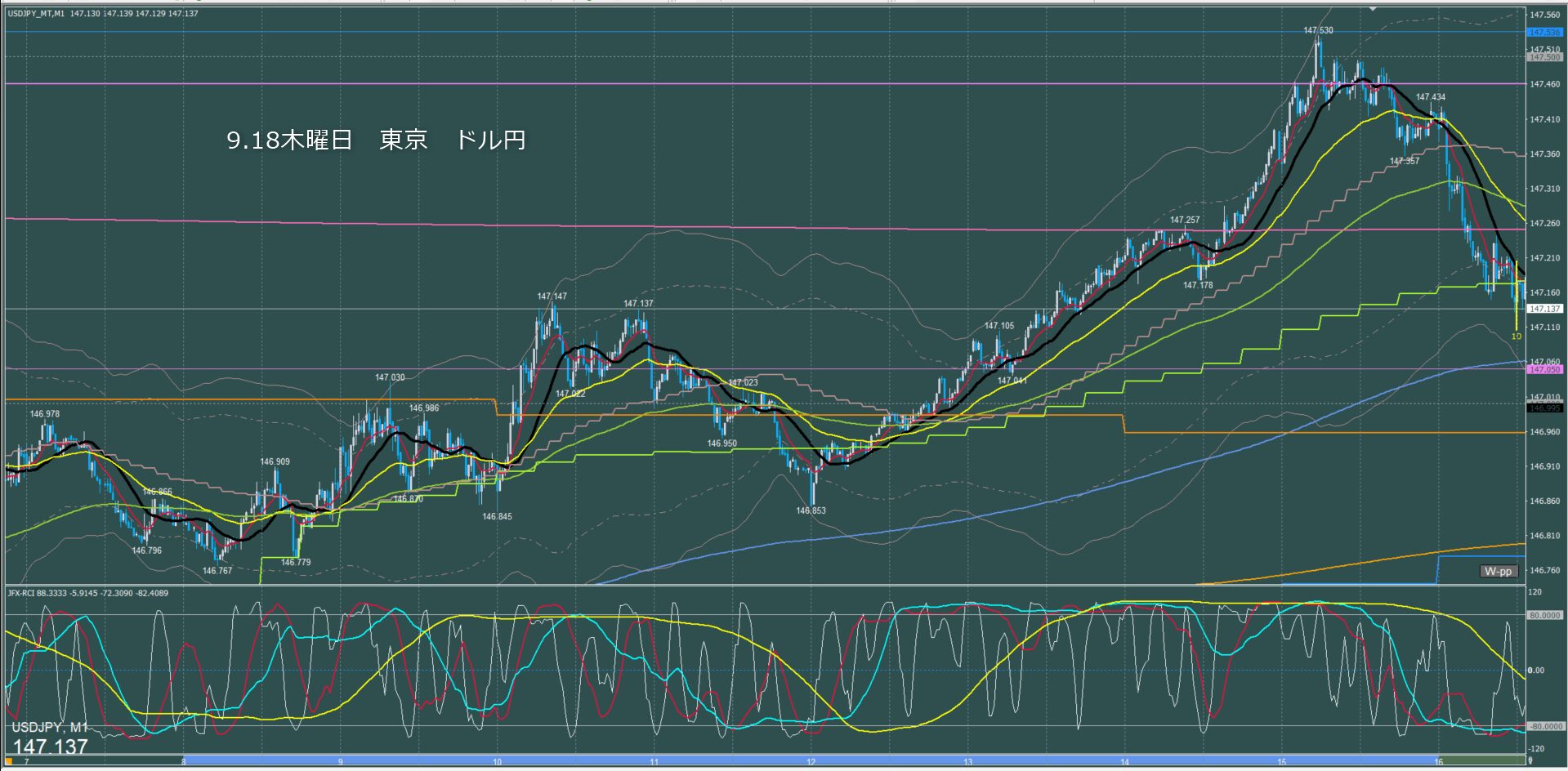Select the JFX-RCI indicator label
The image size is (1568, 771).
click(x=28, y=593)
